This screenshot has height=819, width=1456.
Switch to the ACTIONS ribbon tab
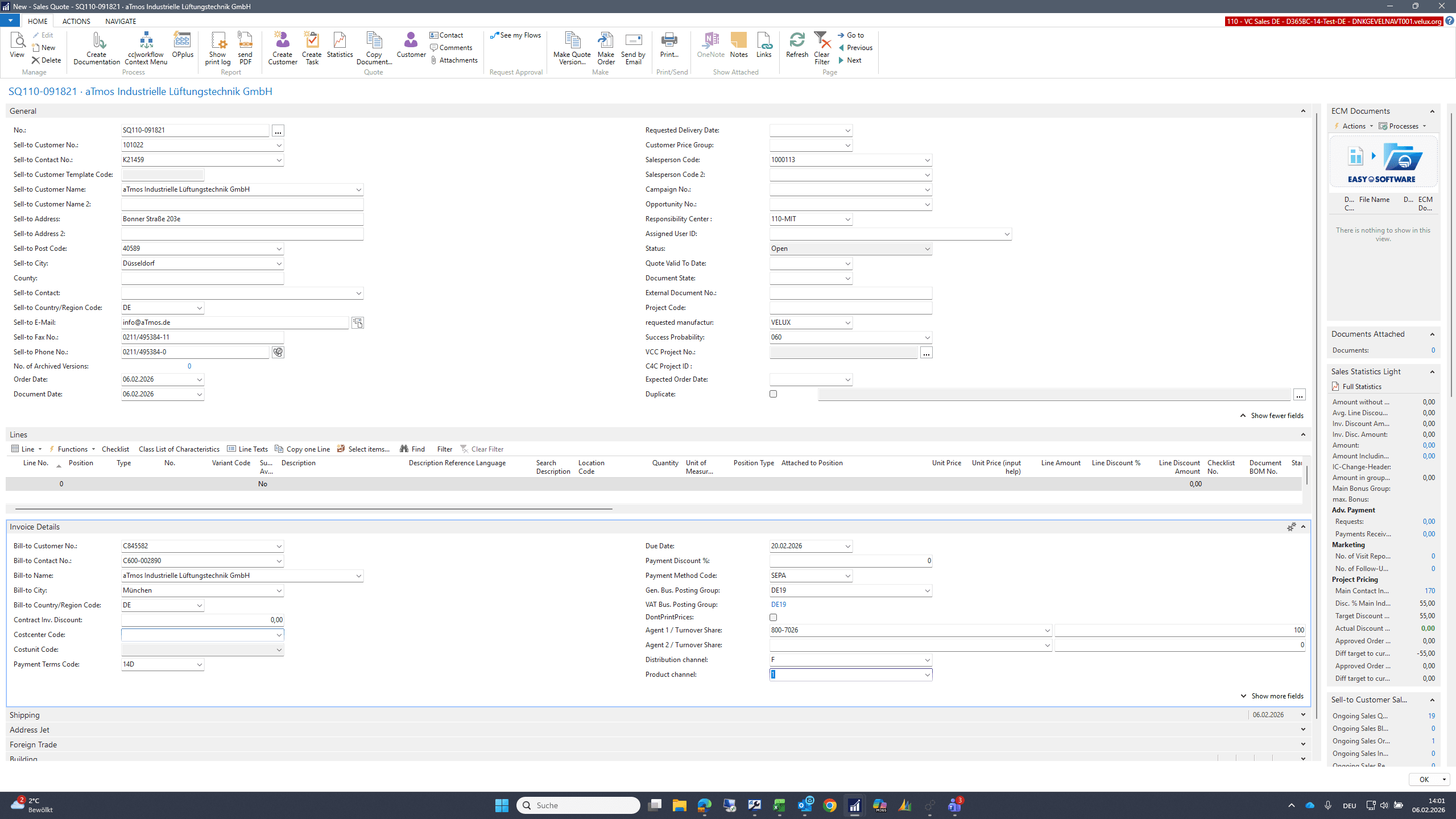pos(76,21)
